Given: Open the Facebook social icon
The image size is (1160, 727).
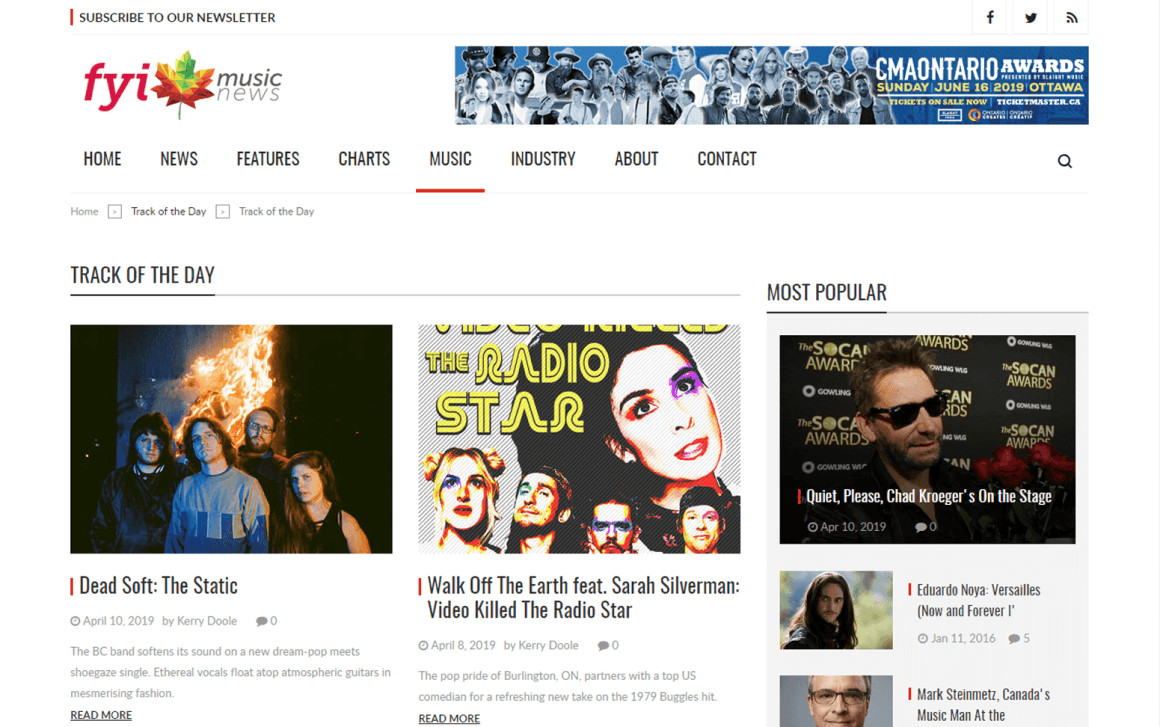Looking at the screenshot, I should [990, 17].
